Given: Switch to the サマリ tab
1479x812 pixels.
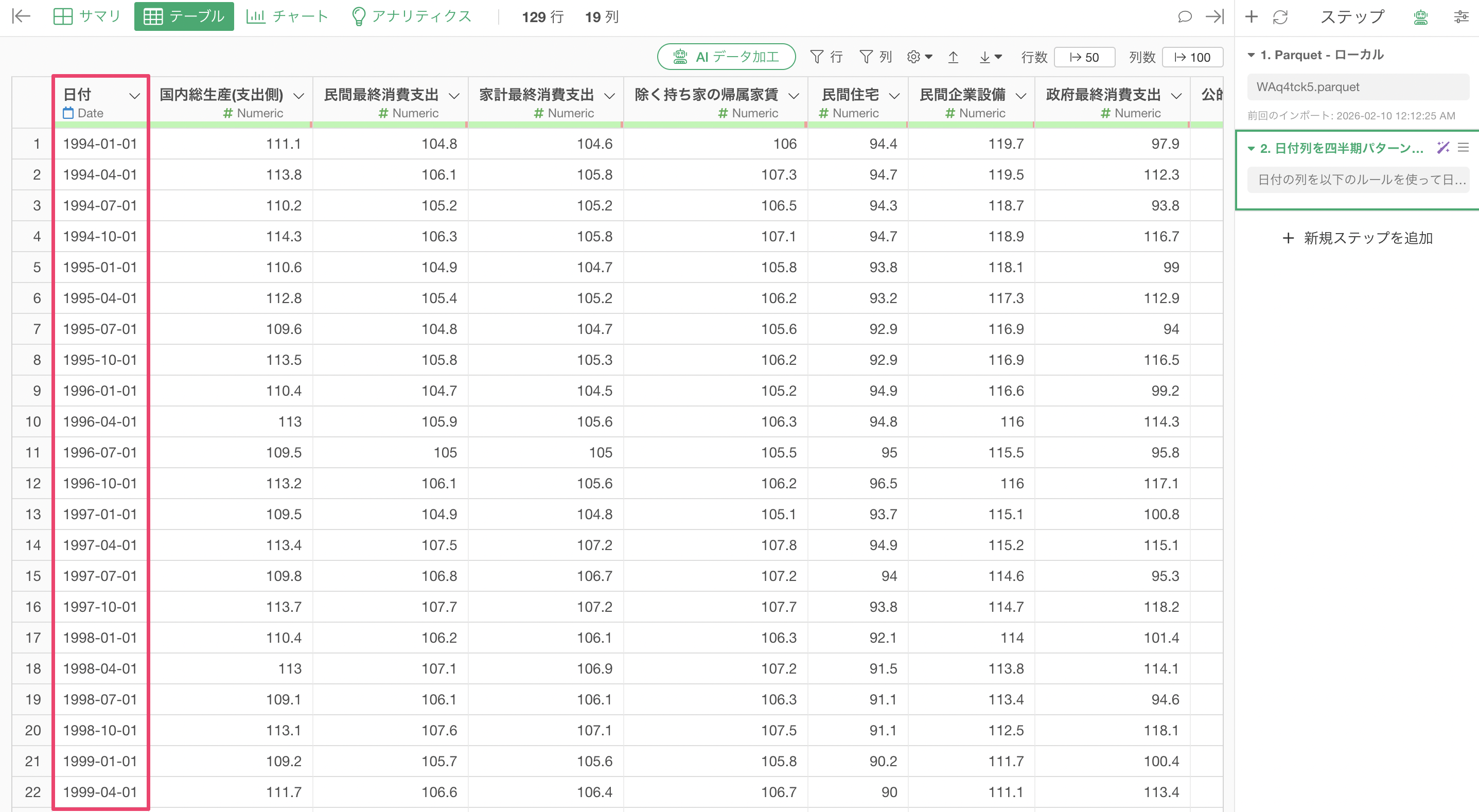Looking at the screenshot, I should point(87,16).
